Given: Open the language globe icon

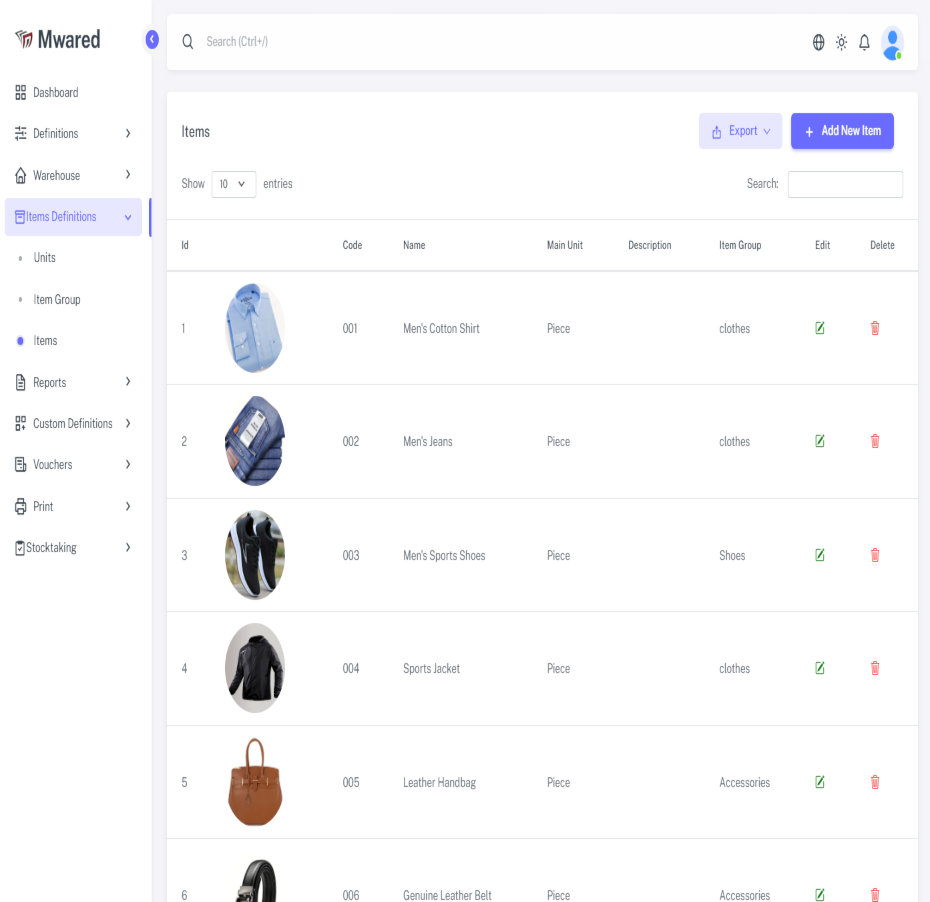Looking at the screenshot, I should 818,42.
